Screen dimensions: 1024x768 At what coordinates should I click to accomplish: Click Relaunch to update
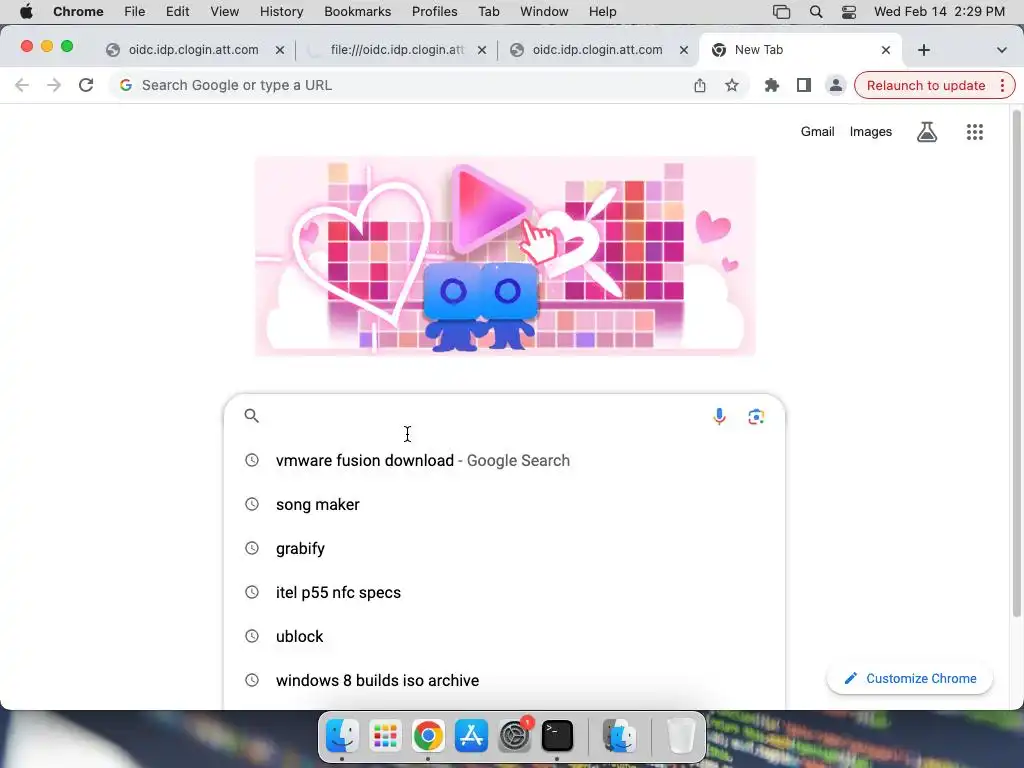pos(925,85)
